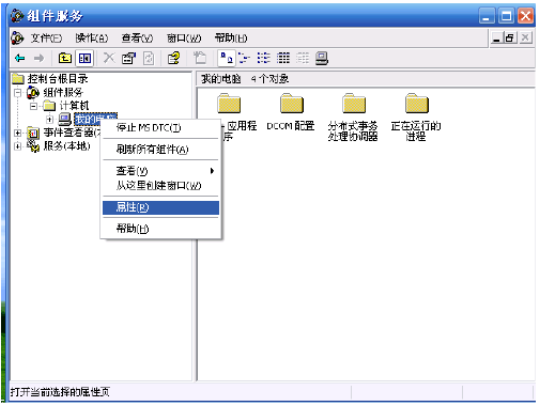Toggle the Show/Hide console tree icon
The image size is (537, 404).
[84, 58]
